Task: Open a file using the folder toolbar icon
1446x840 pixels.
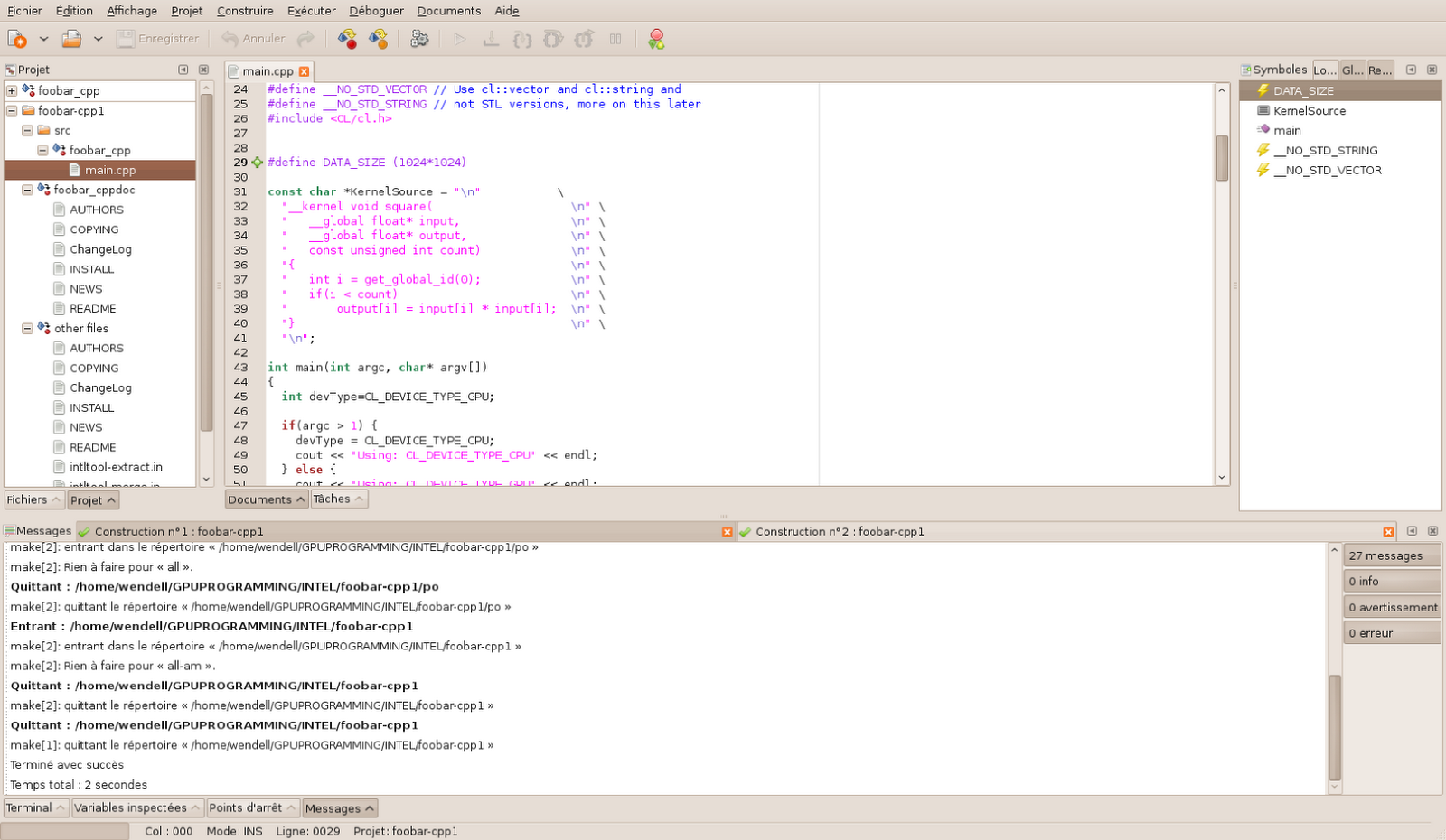Action: pos(70,39)
